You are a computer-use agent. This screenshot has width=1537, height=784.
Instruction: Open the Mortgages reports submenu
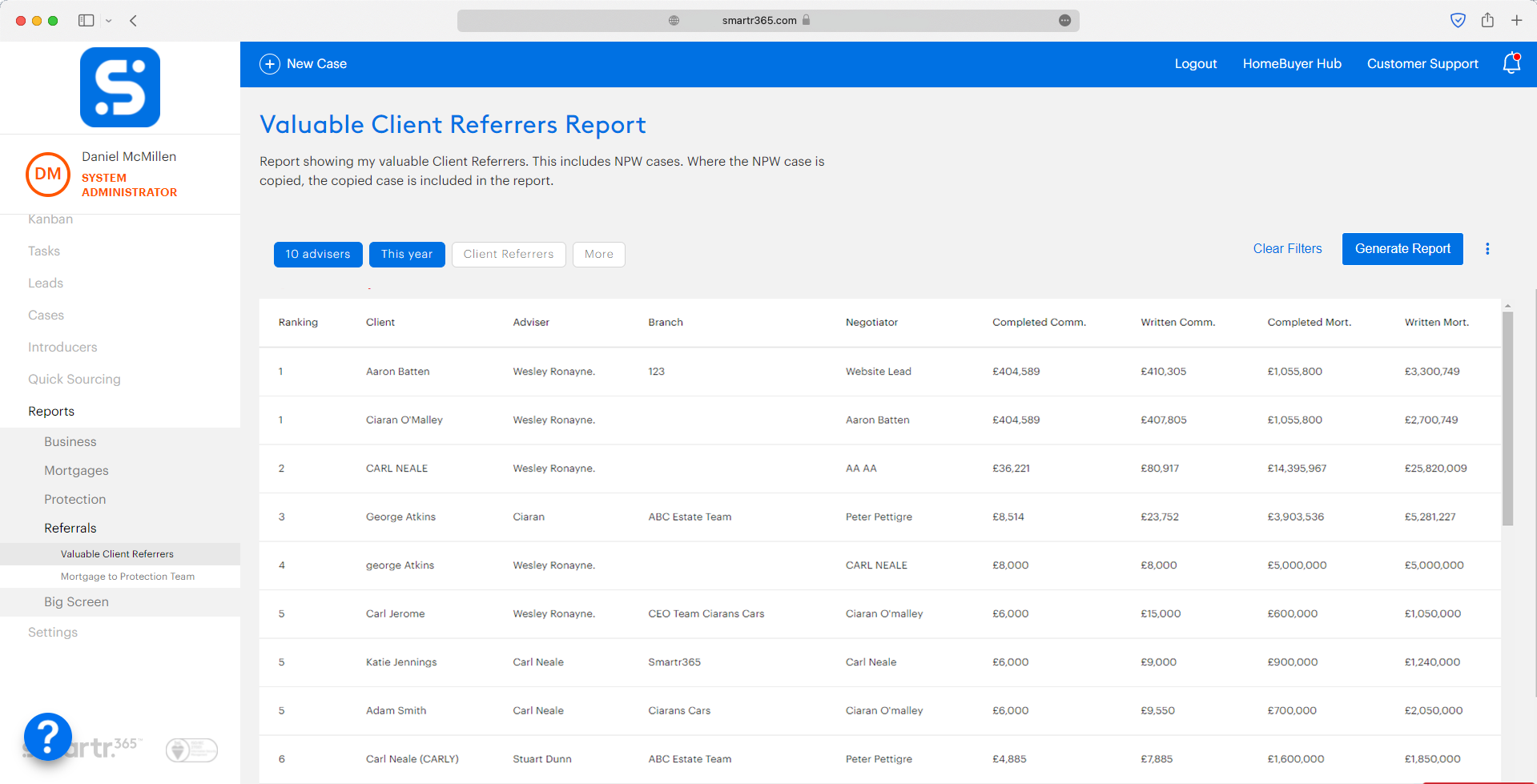click(76, 471)
